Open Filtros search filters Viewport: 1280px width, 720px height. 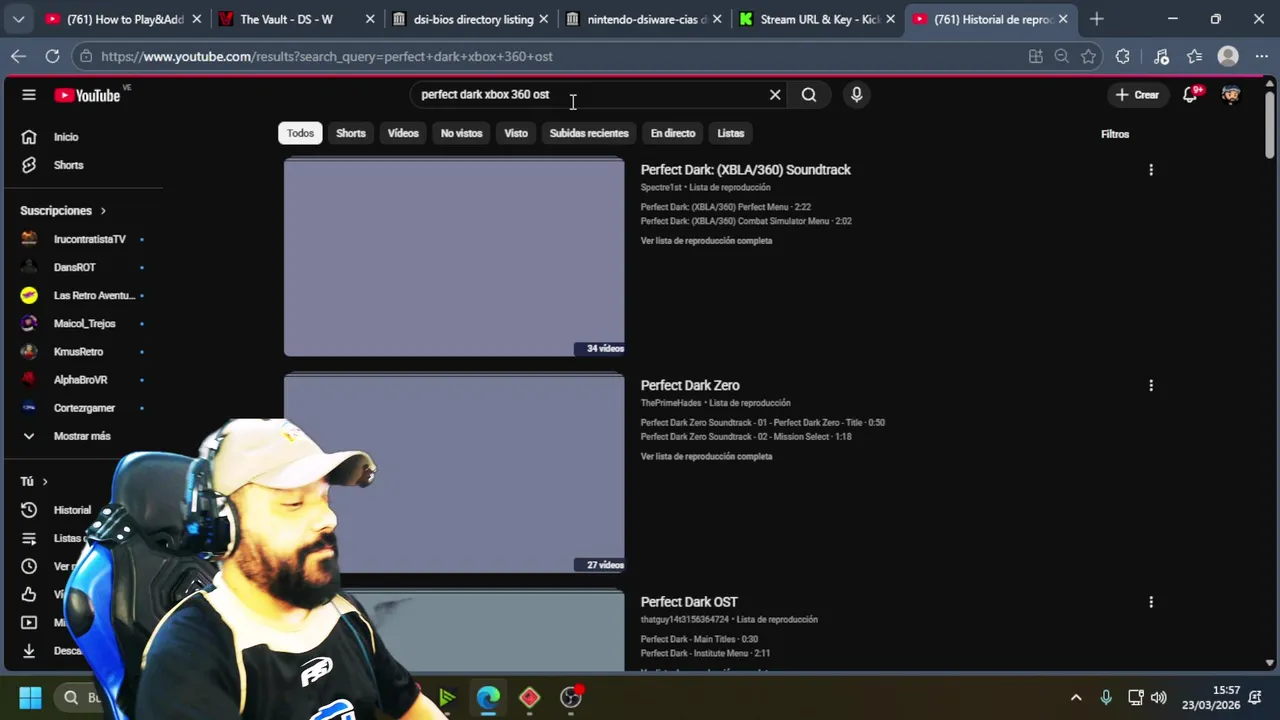1115,134
